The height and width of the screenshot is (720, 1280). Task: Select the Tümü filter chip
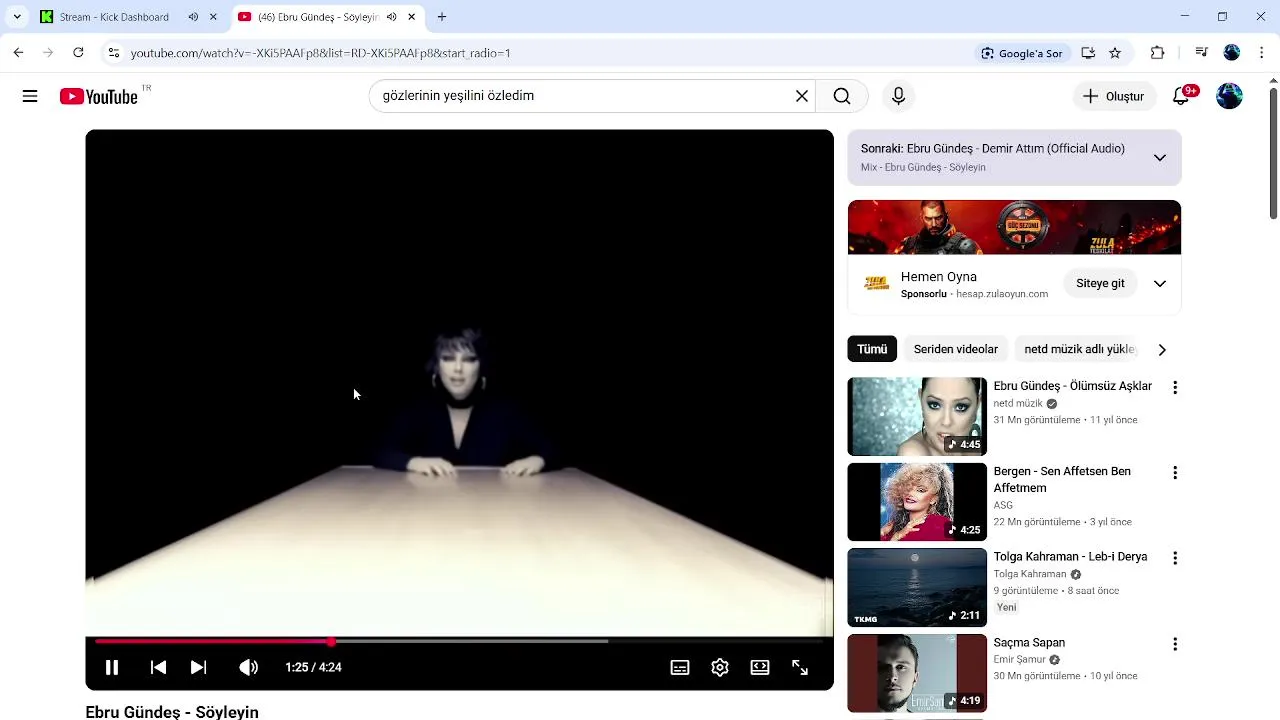(x=872, y=349)
